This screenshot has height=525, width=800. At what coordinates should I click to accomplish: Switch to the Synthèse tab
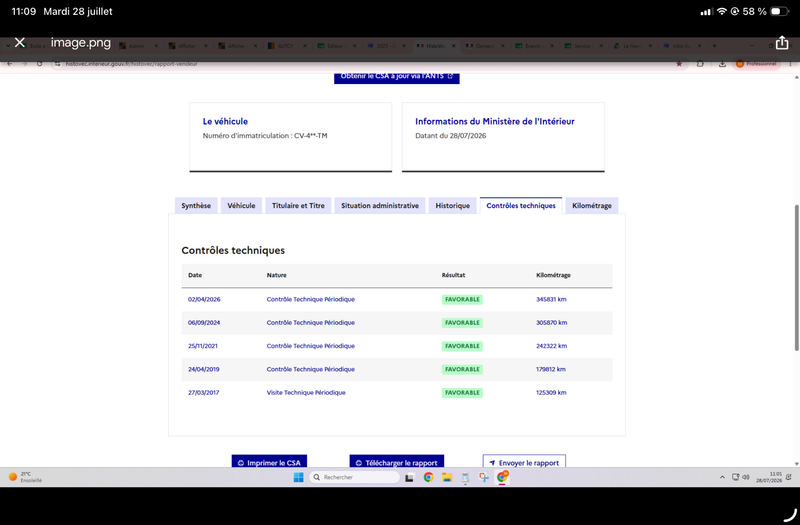point(196,206)
